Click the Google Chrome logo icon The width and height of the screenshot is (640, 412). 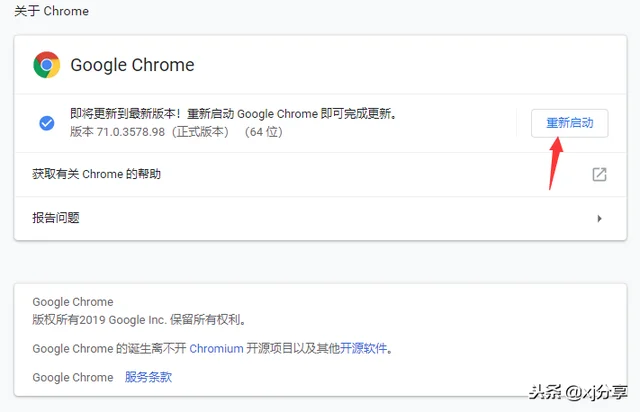[47, 65]
